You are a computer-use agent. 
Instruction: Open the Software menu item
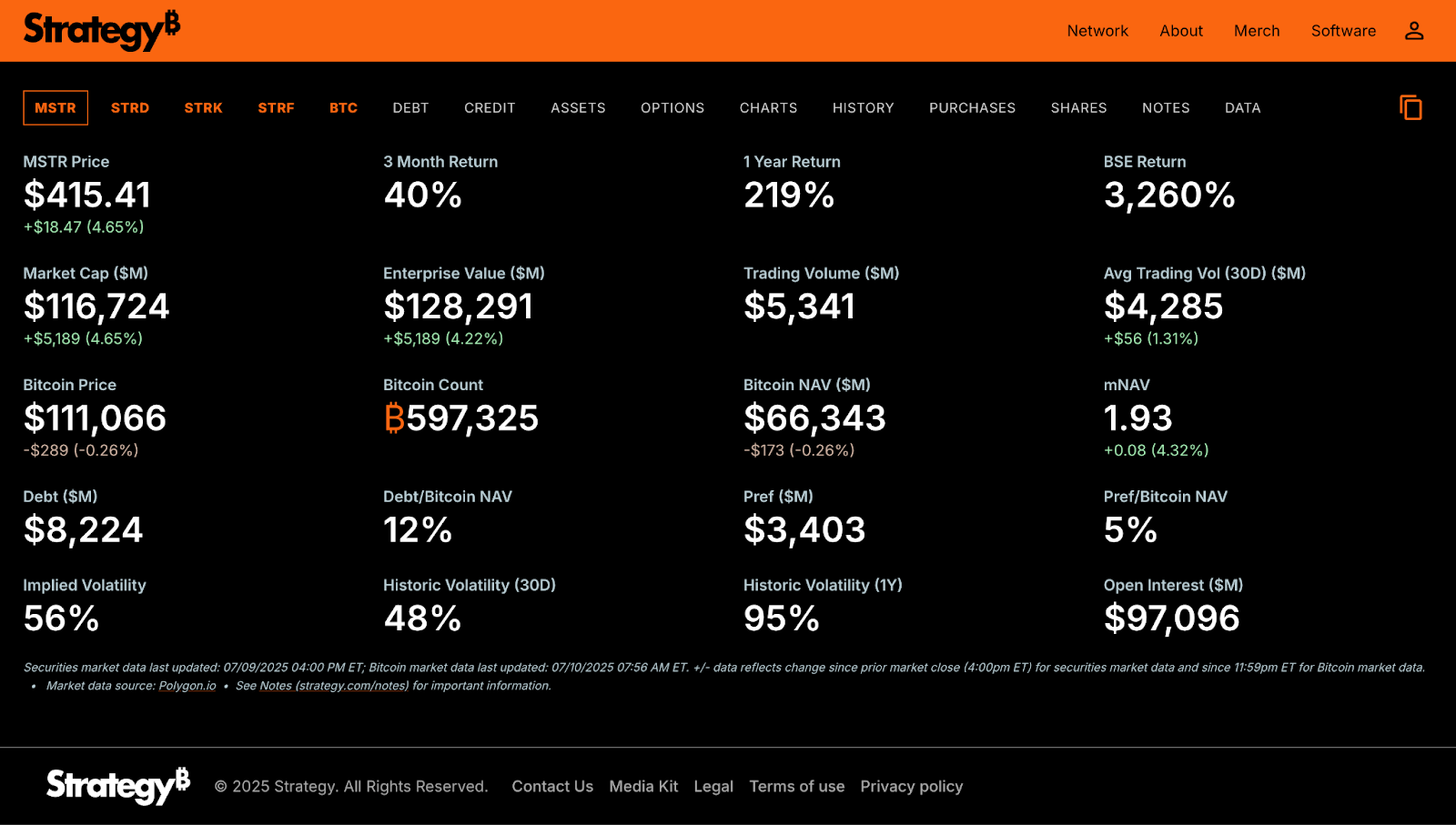point(1343,31)
